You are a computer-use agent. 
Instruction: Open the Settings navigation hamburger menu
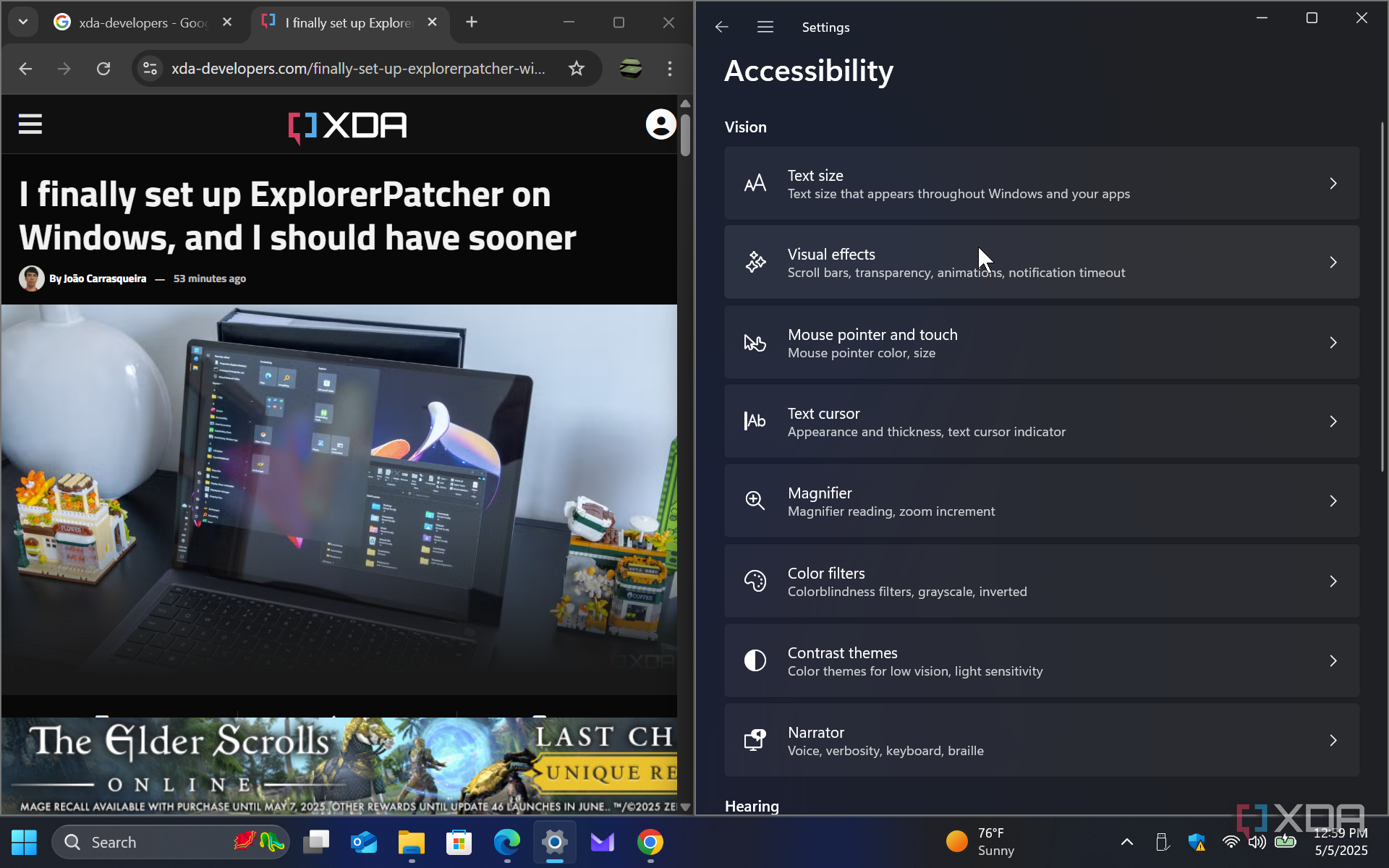765,27
